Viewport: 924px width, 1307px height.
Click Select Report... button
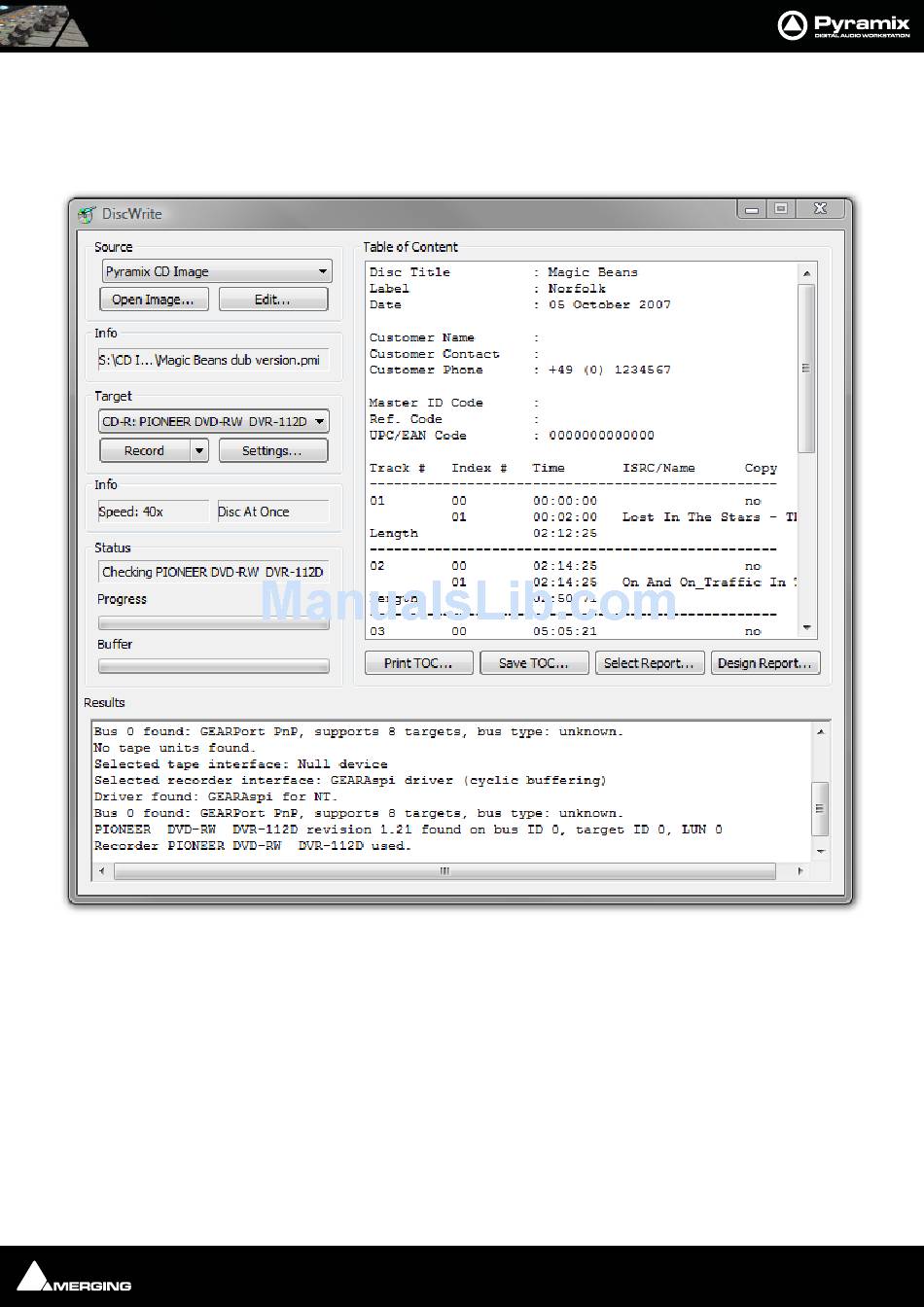point(649,663)
